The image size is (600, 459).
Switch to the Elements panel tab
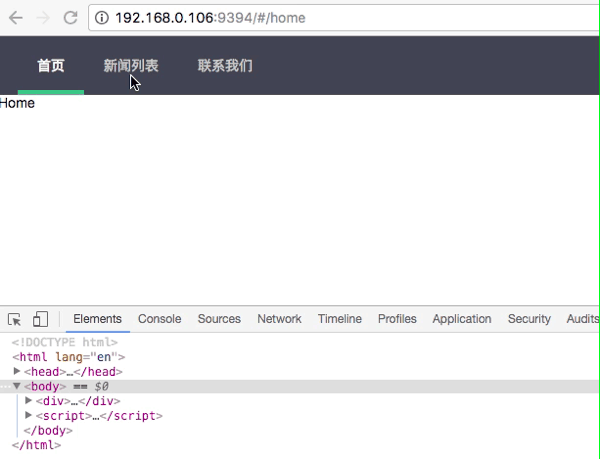(98, 319)
